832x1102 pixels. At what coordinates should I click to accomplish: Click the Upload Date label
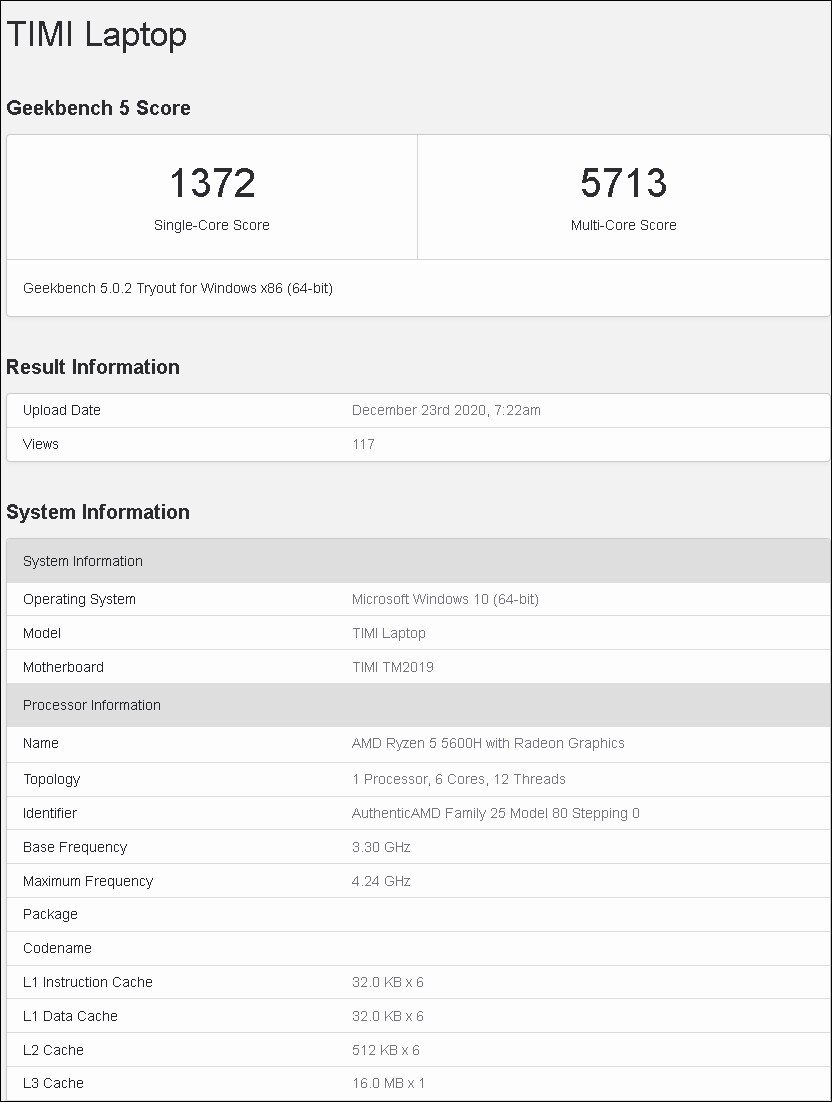(x=62, y=410)
